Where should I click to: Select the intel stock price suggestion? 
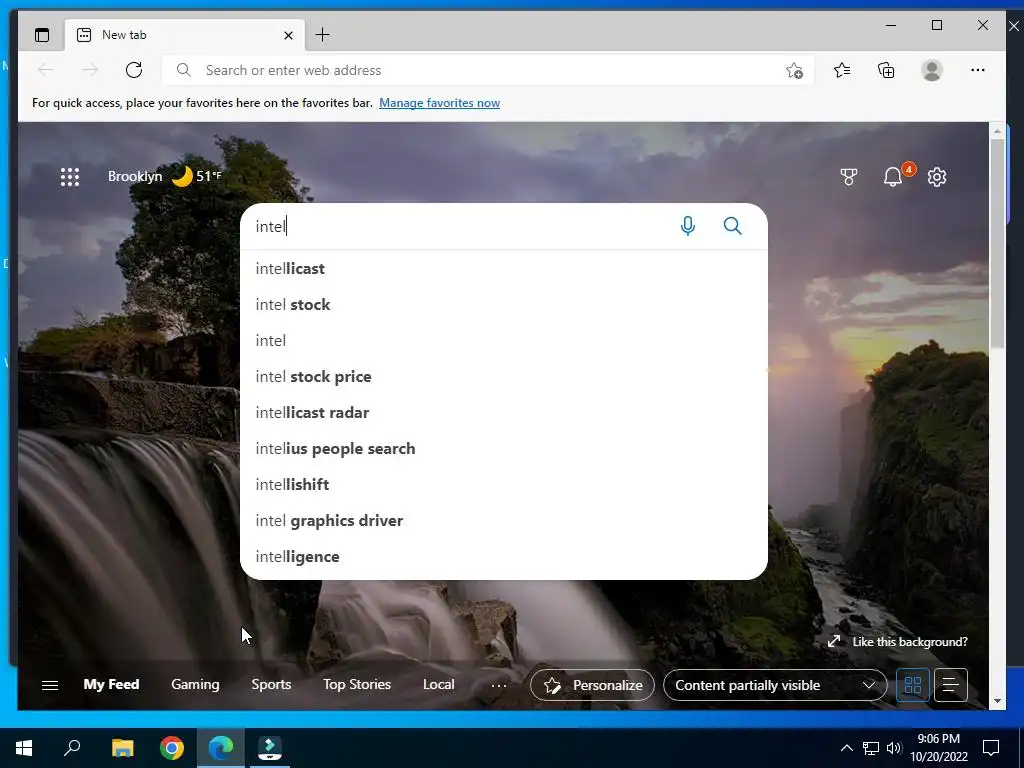click(x=504, y=376)
